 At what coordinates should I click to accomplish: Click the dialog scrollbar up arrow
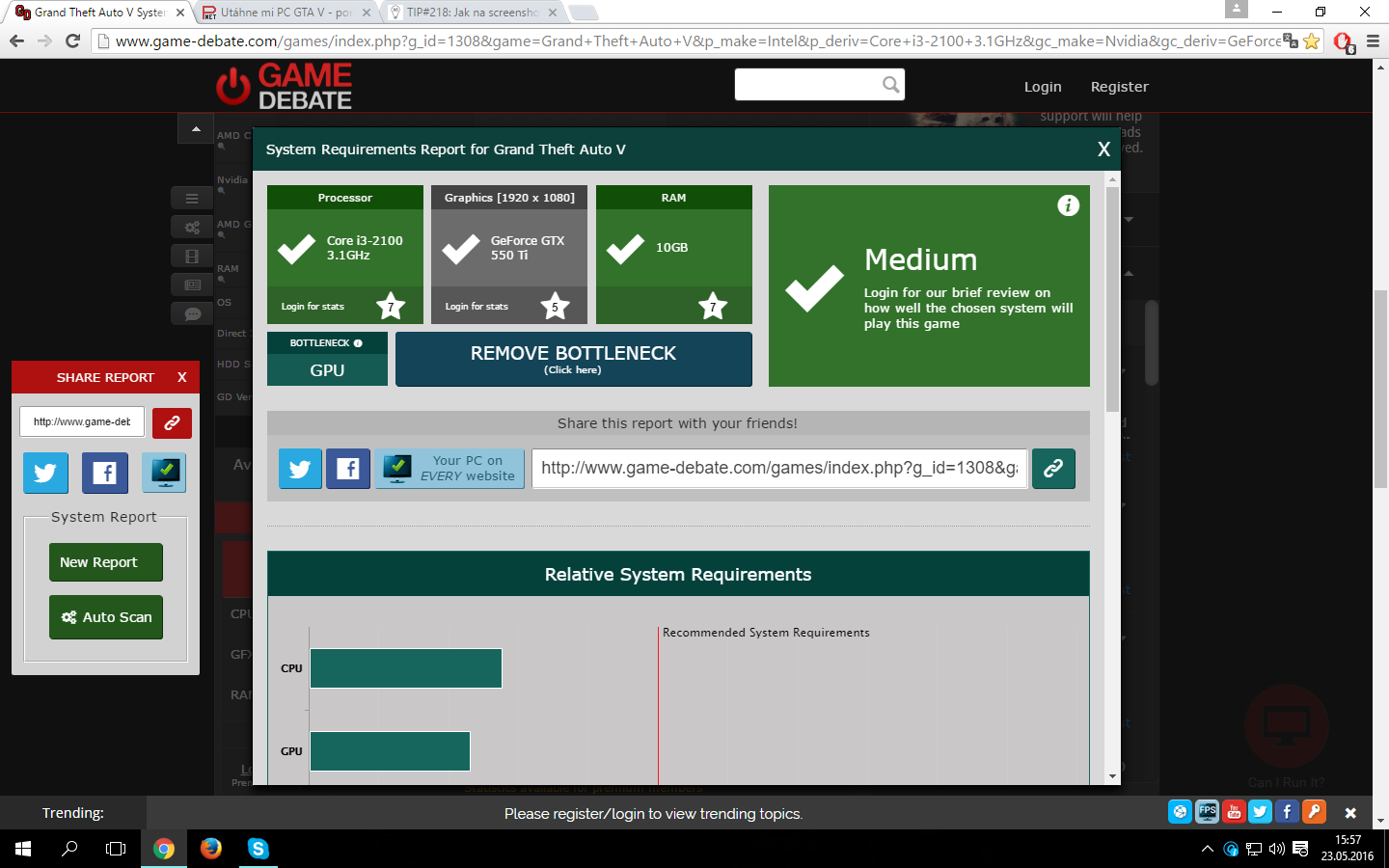tap(1113, 178)
